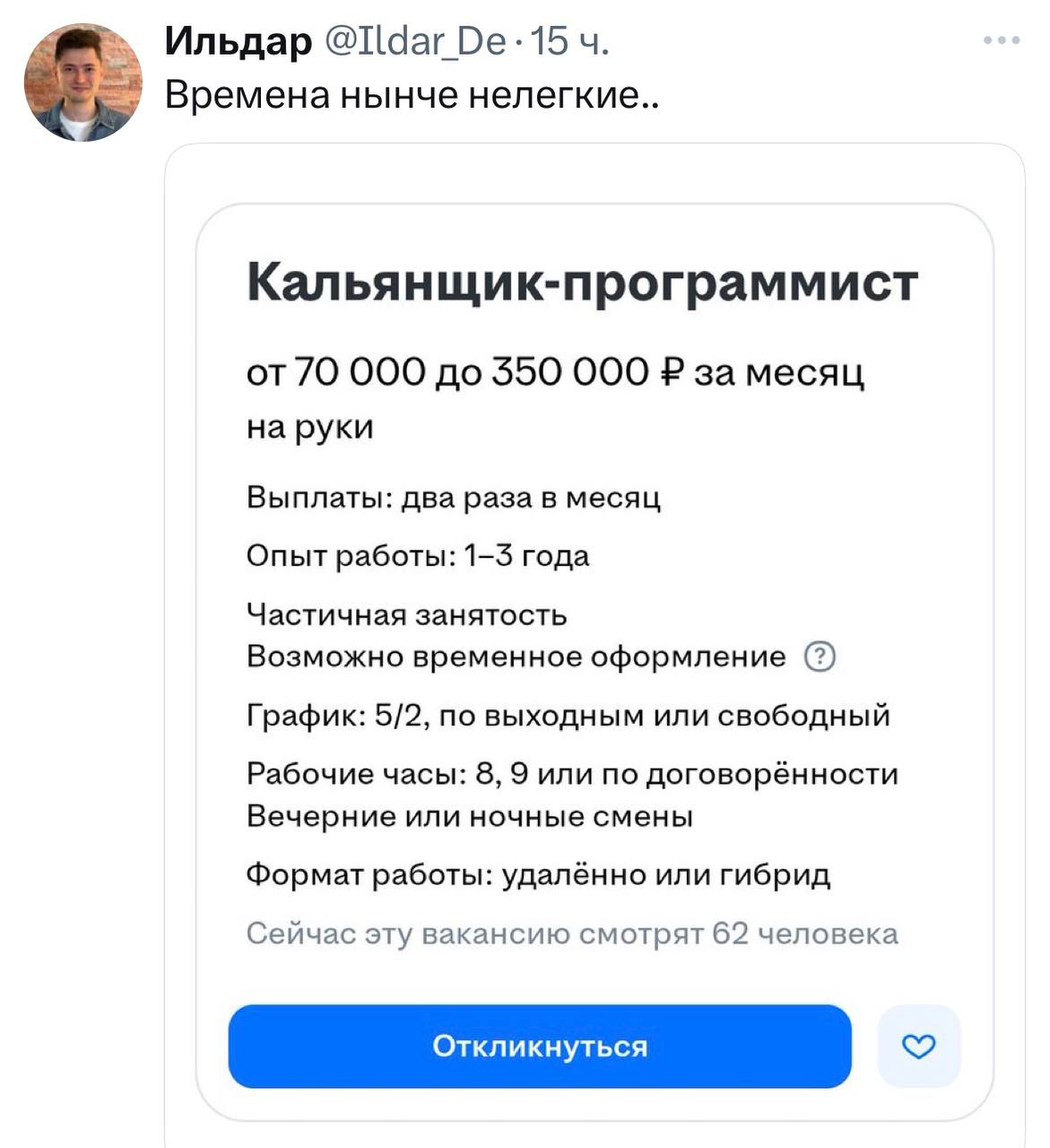1050x1148 pixels.
Task: Click the Рабочие часы line
Action: point(572,774)
